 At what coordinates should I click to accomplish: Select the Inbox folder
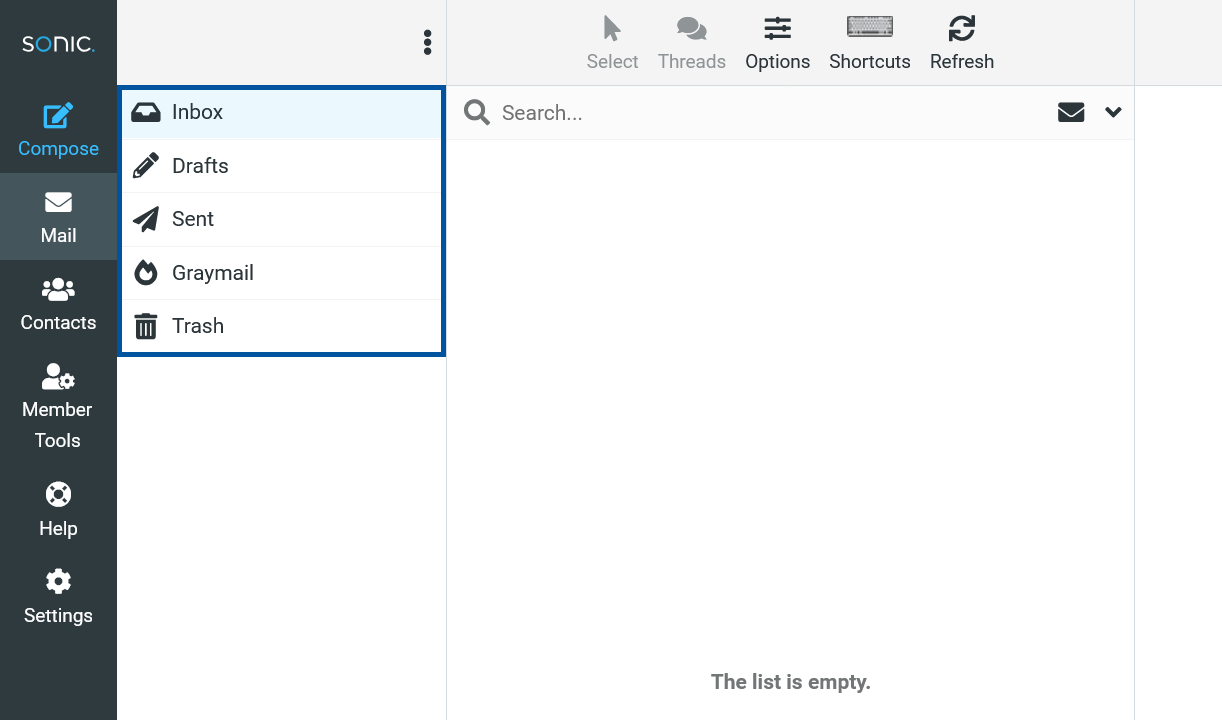(281, 113)
